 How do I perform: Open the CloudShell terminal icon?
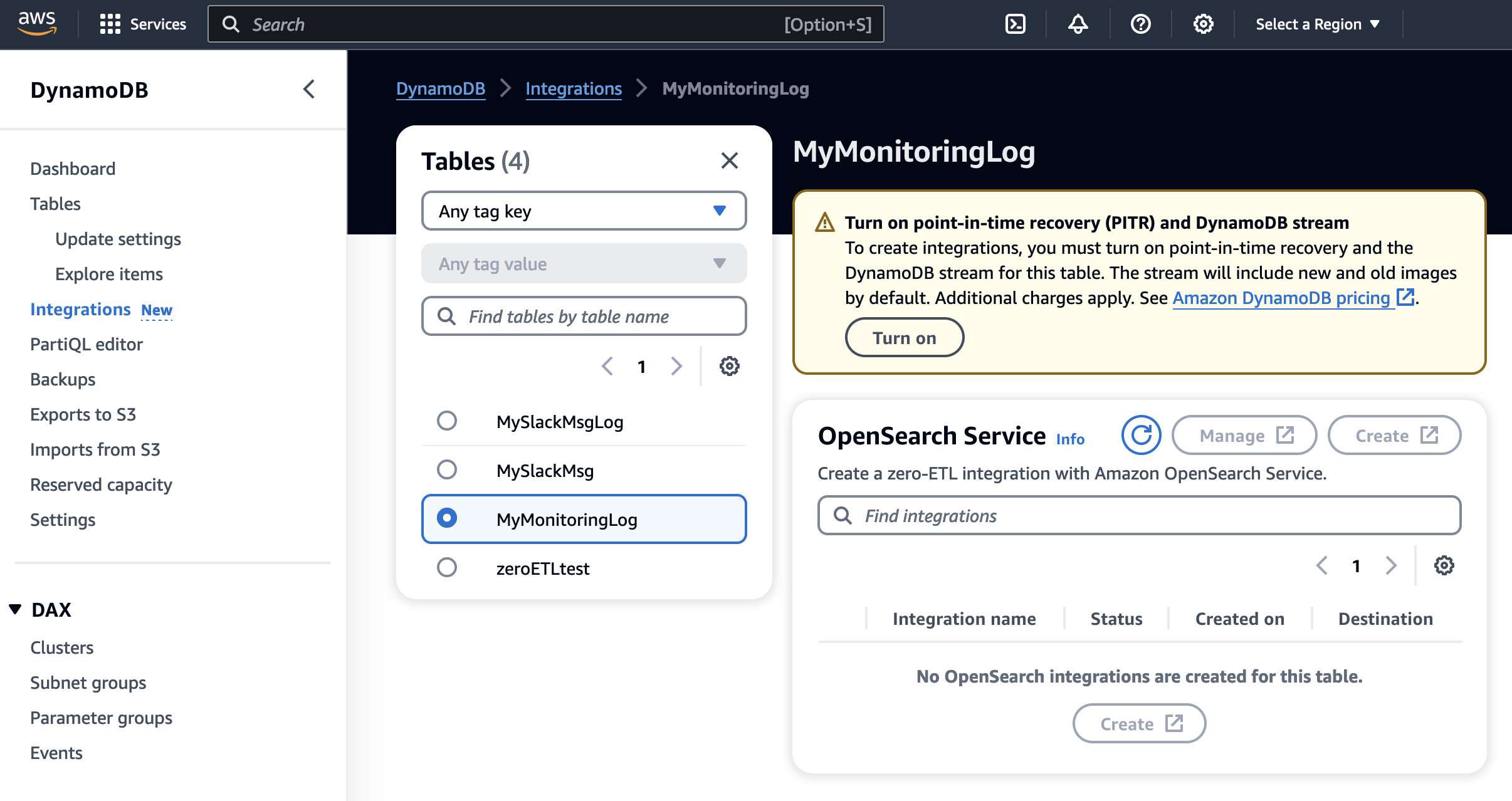1015,24
